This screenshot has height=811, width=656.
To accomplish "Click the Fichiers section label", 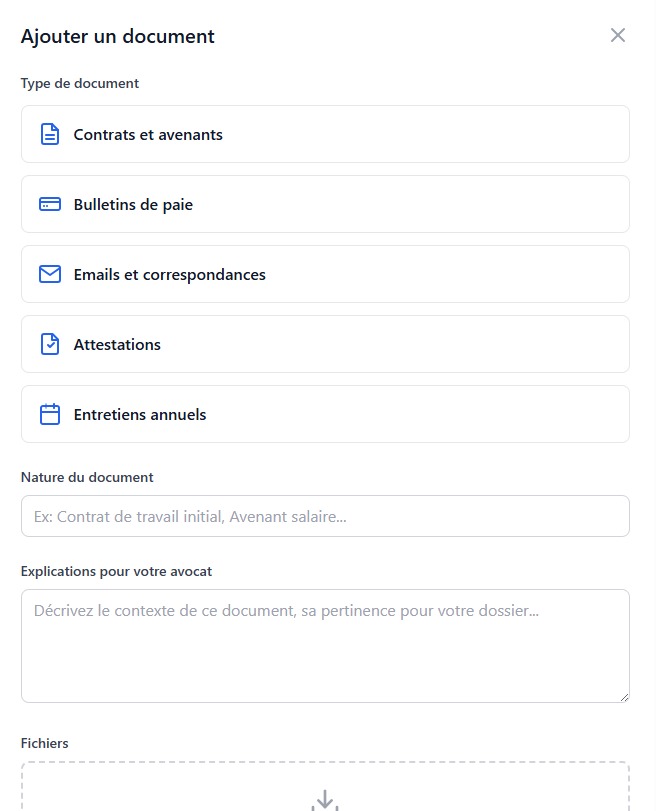I will click(45, 743).
